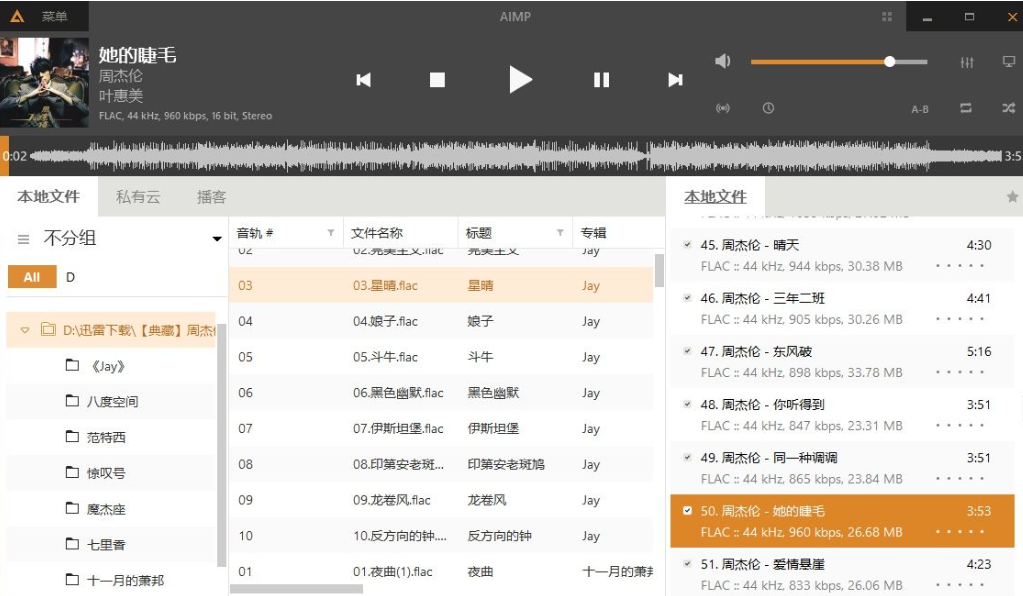The image size is (1023, 596).
Task: Select the 04.娘子.flac row
Action: tap(441, 321)
